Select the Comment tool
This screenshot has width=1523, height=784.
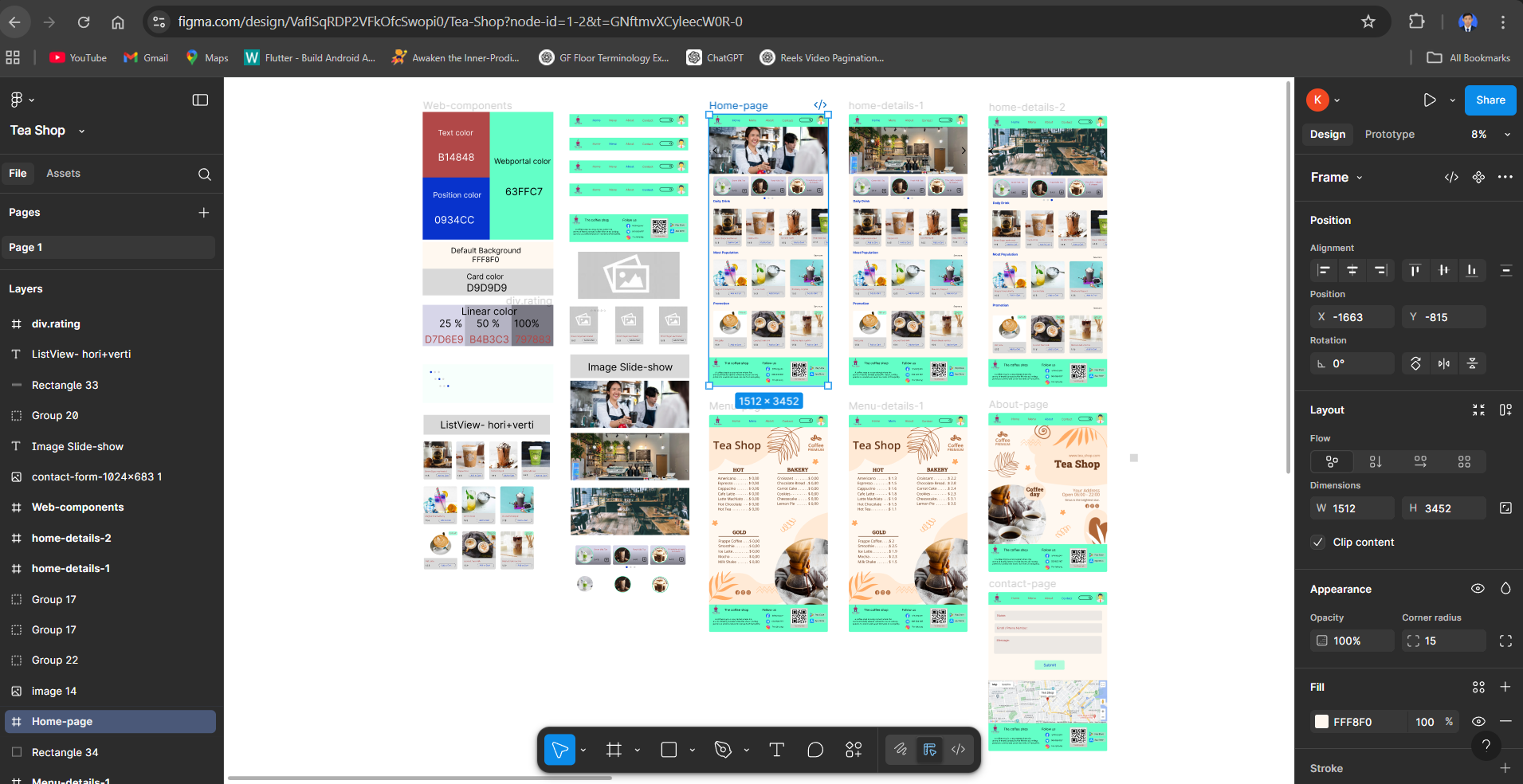click(814, 750)
